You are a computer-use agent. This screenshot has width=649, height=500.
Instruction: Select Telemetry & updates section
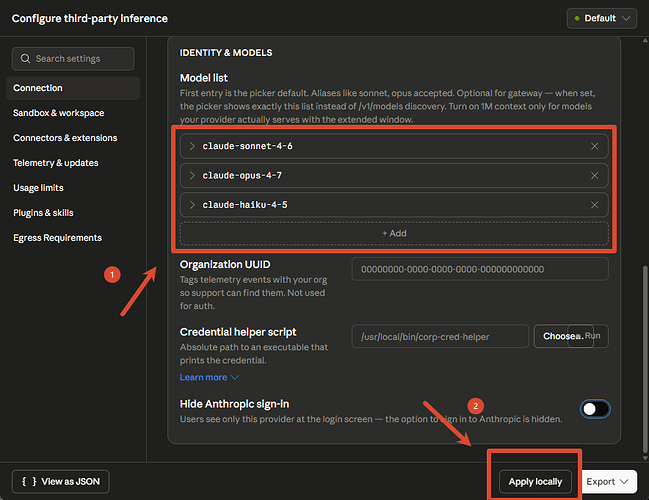click(x=55, y=163)
